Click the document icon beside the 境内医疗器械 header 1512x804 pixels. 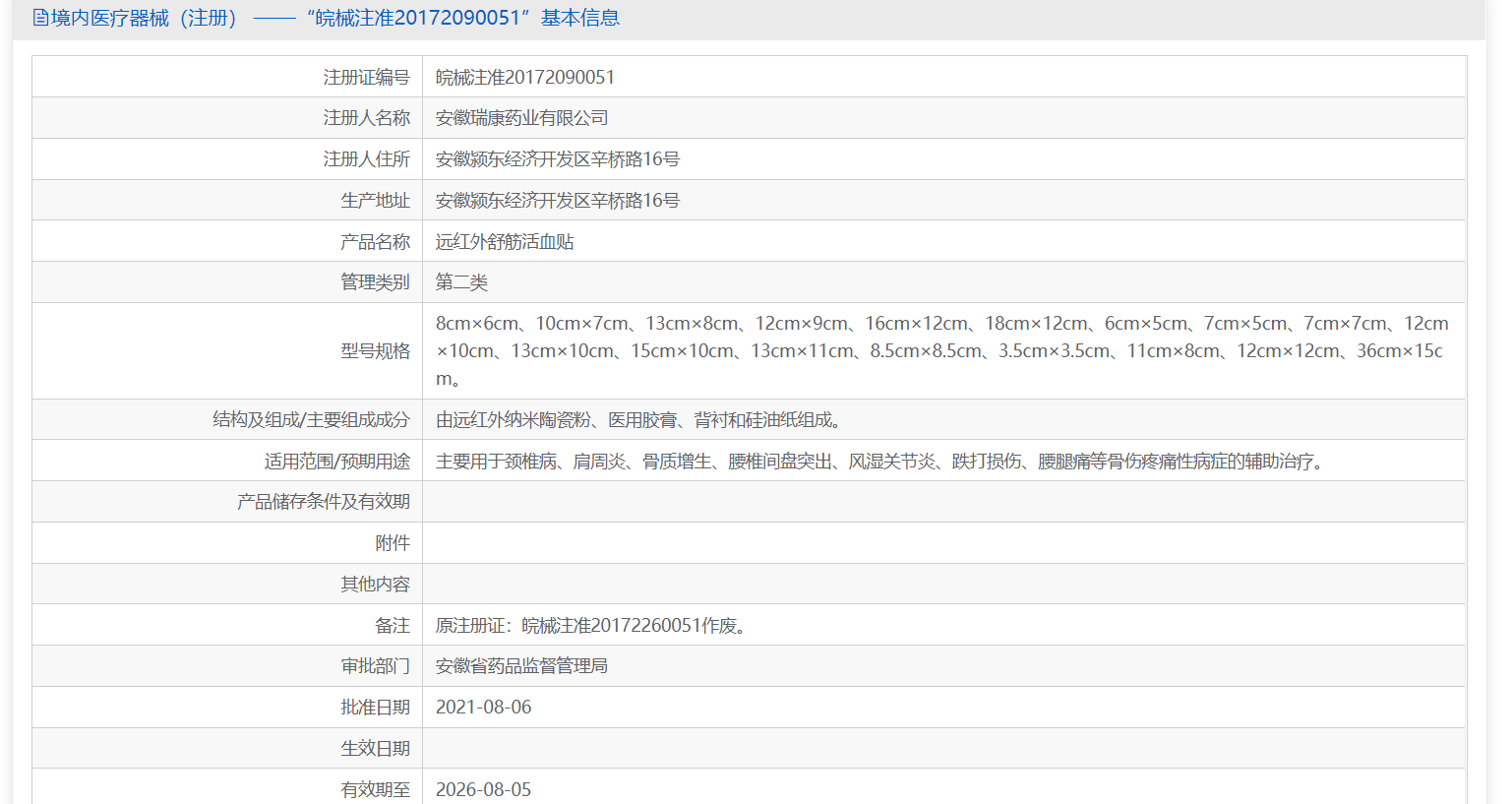pos(40,18)
